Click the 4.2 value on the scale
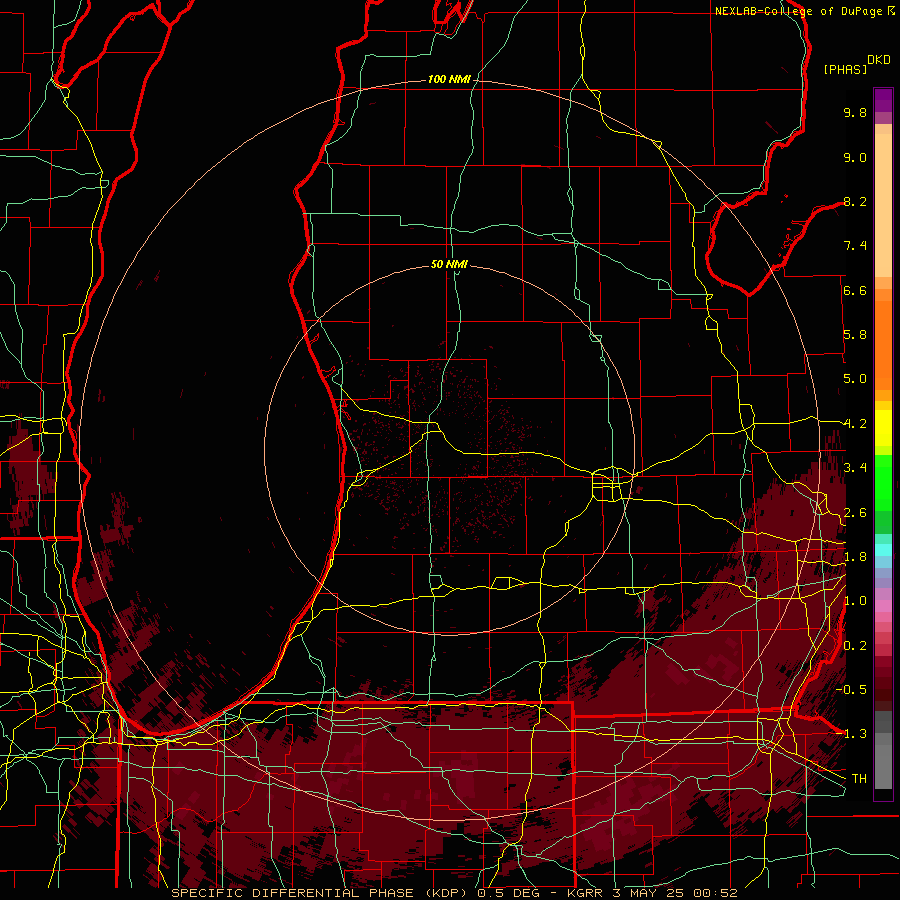The image size is (900, 900). (x=855, y=424)
